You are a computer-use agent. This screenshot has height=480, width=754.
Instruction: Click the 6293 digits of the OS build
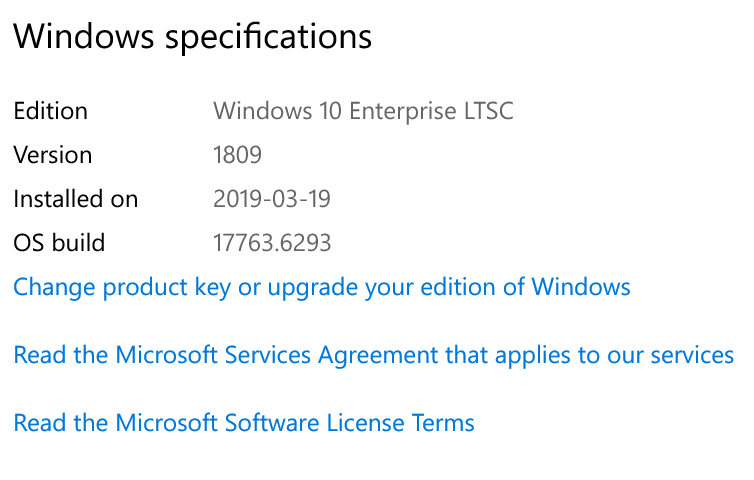coord(304,243)
